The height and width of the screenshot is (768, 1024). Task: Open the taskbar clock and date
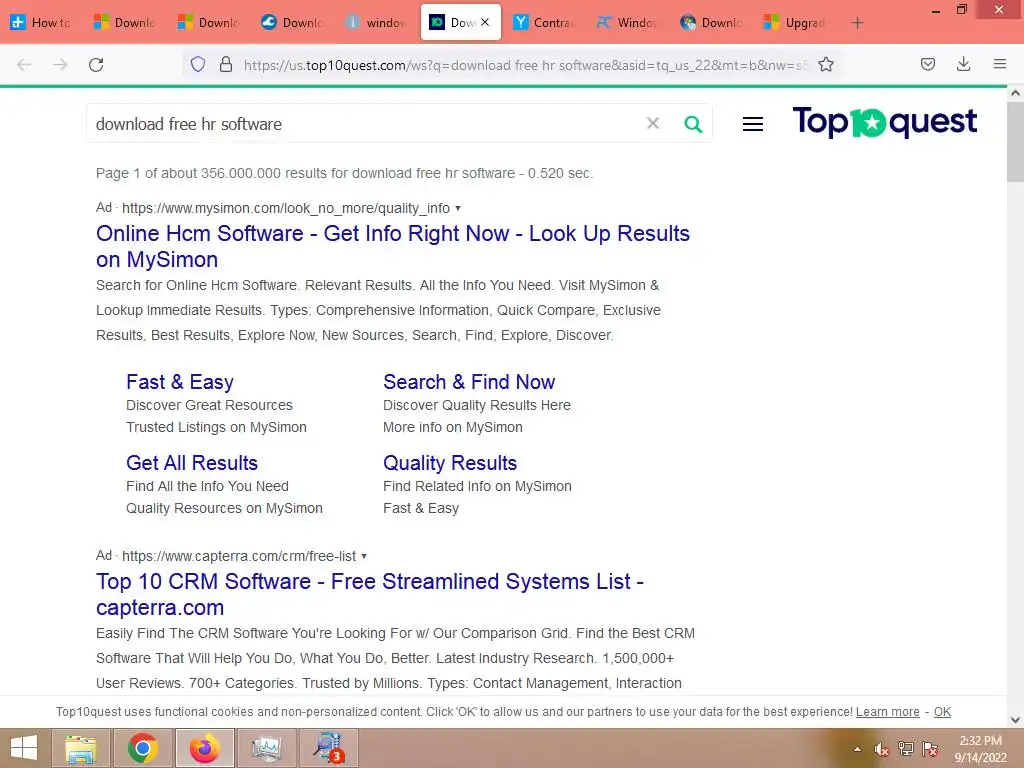[980, 749]
